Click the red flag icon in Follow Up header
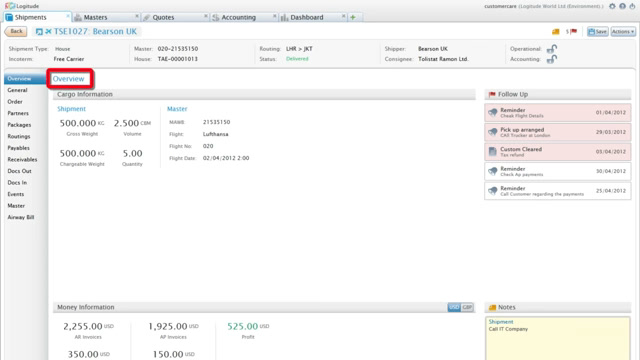Viewport: 640px width, 360px height. pyautogui.click(x=492, y=94)
